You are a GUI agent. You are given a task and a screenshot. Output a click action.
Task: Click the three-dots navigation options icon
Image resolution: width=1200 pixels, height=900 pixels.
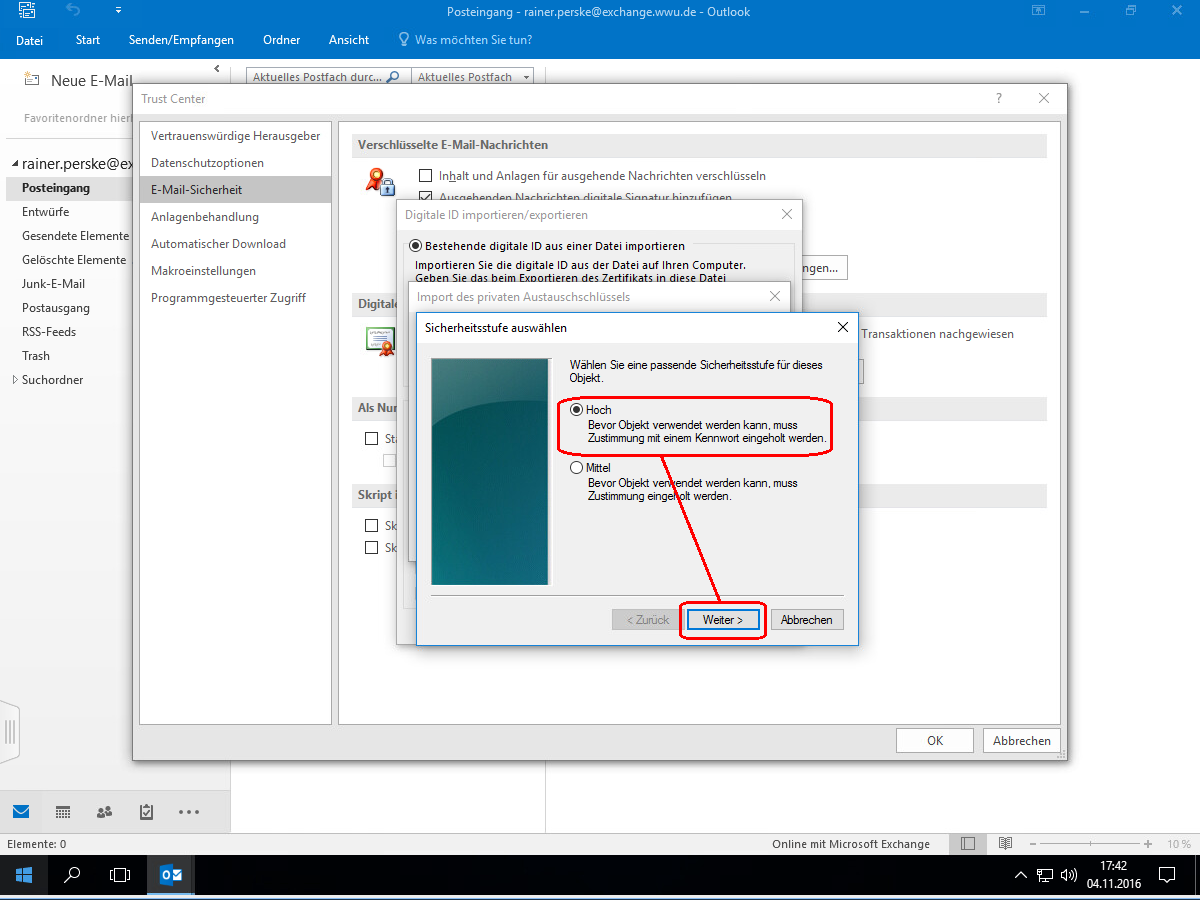click(x=188, y=811)
